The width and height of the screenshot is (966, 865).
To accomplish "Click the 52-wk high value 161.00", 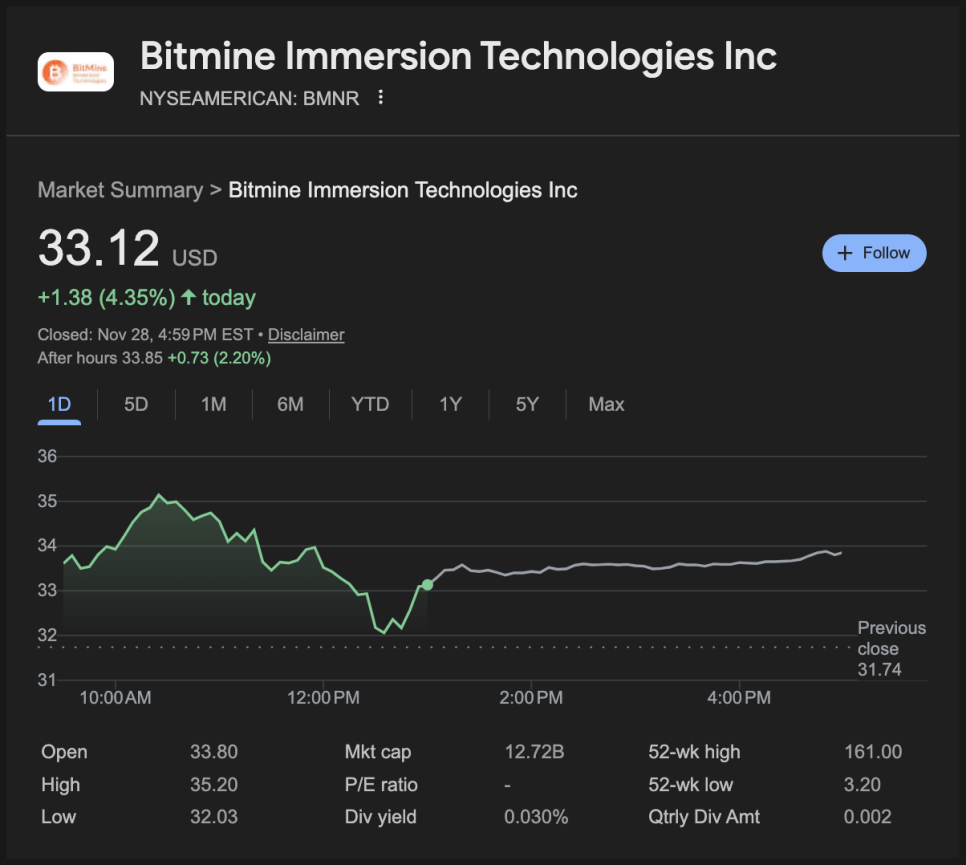I will click(872, 752).
